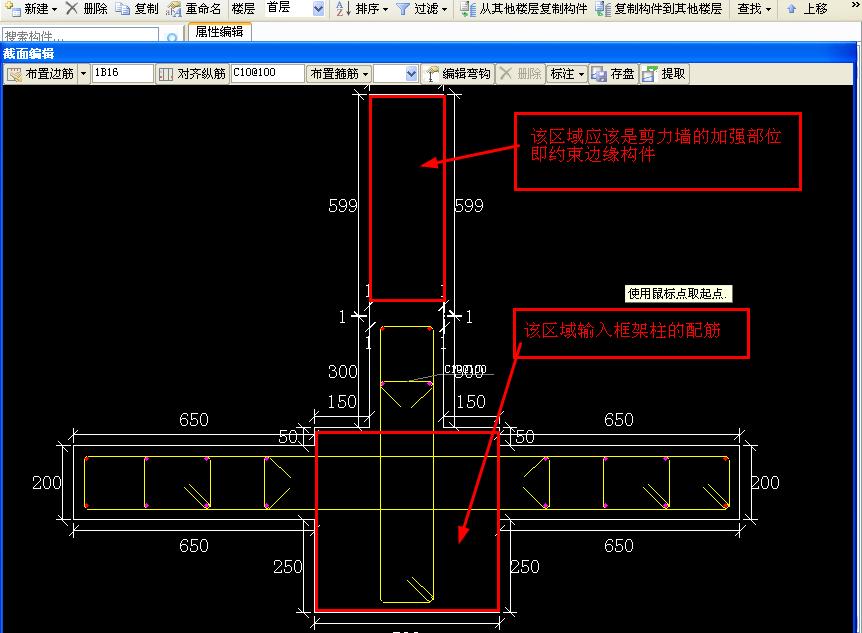Click the 新建 (New) toolbar icon
Image resolution: width=862 pixels, height=633 pixels.
(x=12, y=9)
